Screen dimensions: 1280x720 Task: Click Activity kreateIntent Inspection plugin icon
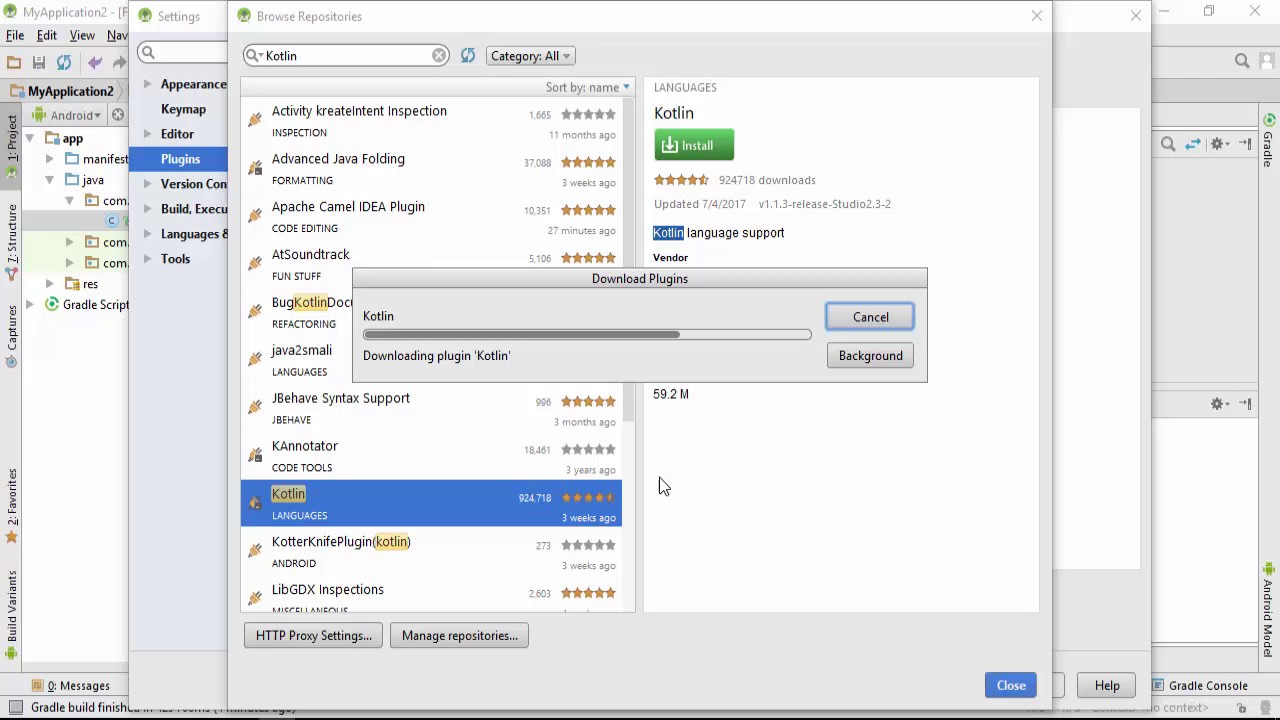[255, 120]
